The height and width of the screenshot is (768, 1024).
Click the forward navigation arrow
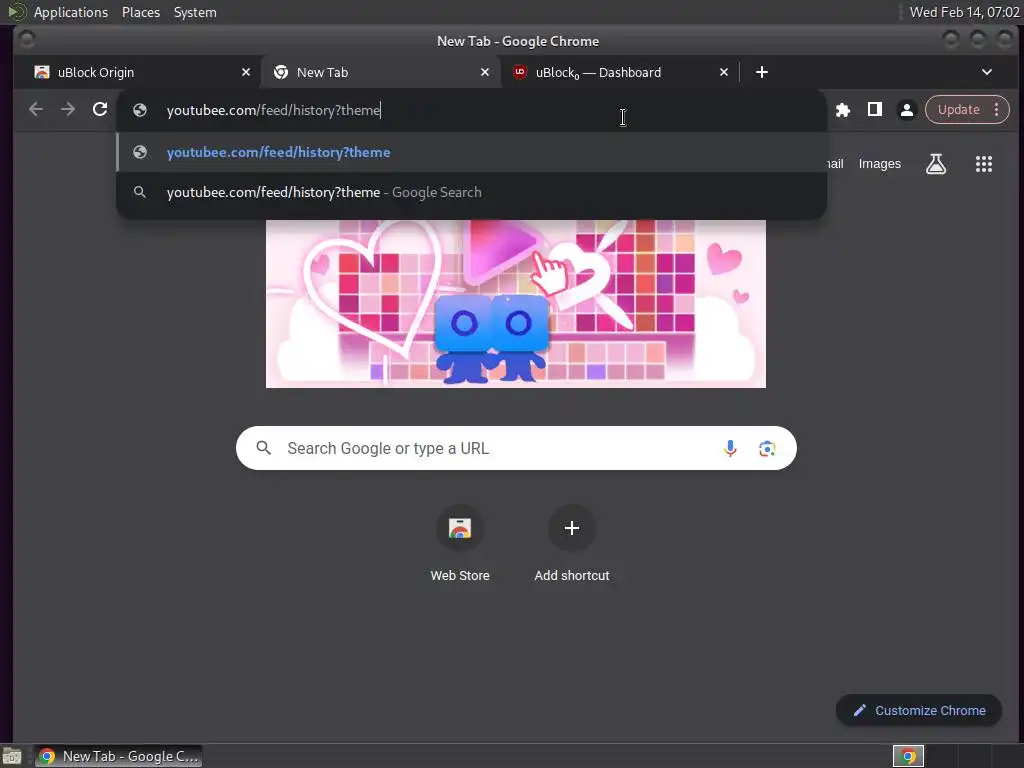tap(68, 109)
